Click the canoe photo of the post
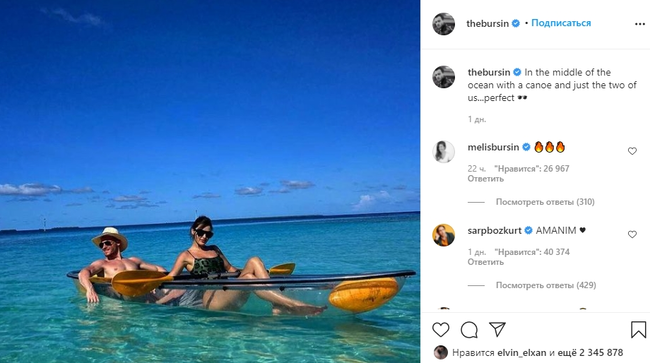Image resolution: width=650 pixels, height=363 pixels. 210,182
